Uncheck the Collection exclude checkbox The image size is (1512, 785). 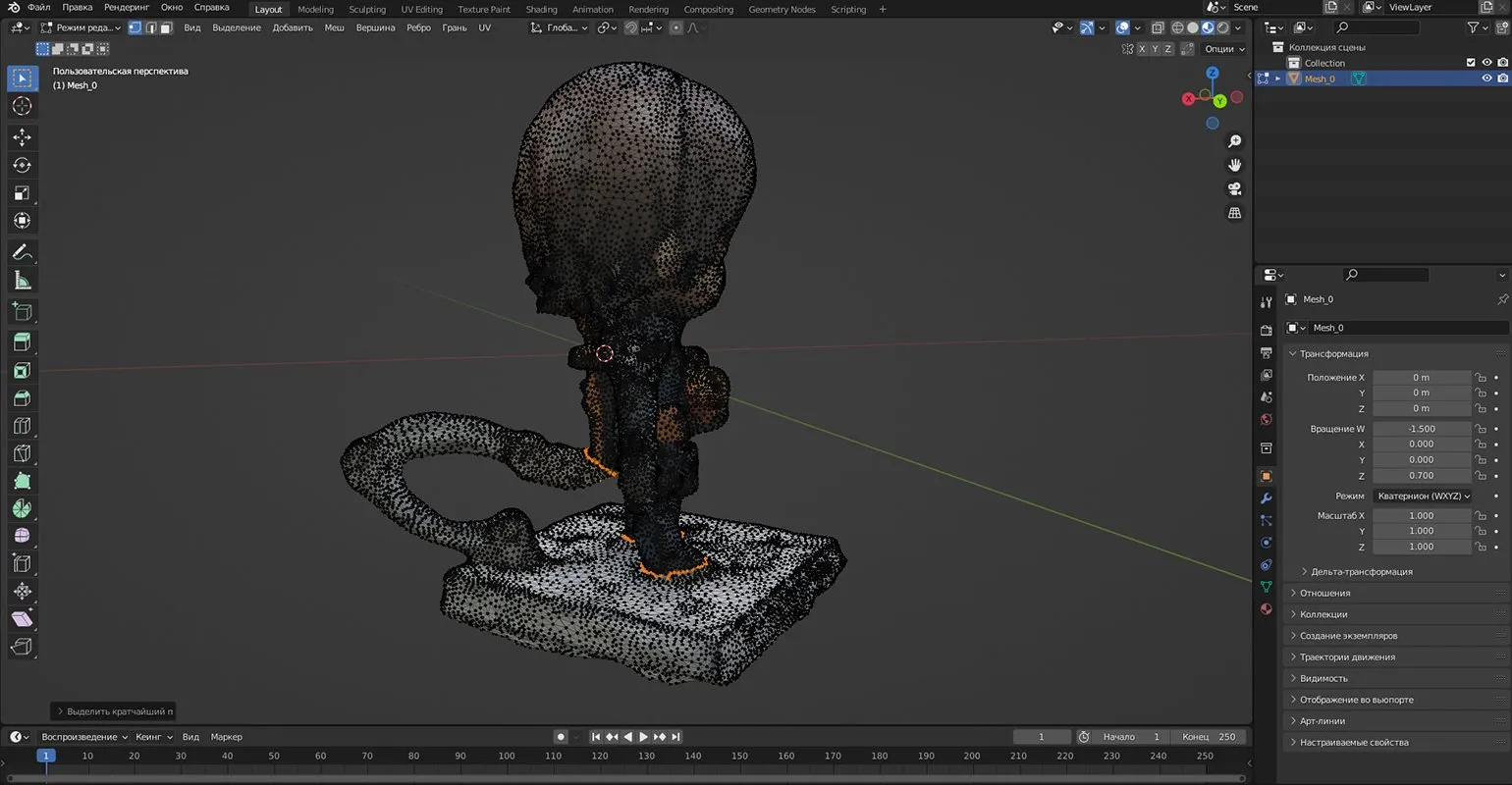tap(1471, 63)
